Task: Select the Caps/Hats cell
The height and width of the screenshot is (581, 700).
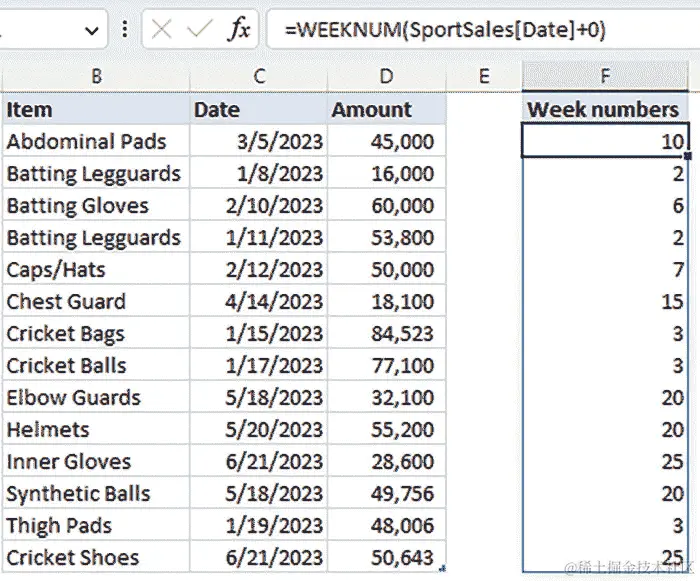Action: 96,269
